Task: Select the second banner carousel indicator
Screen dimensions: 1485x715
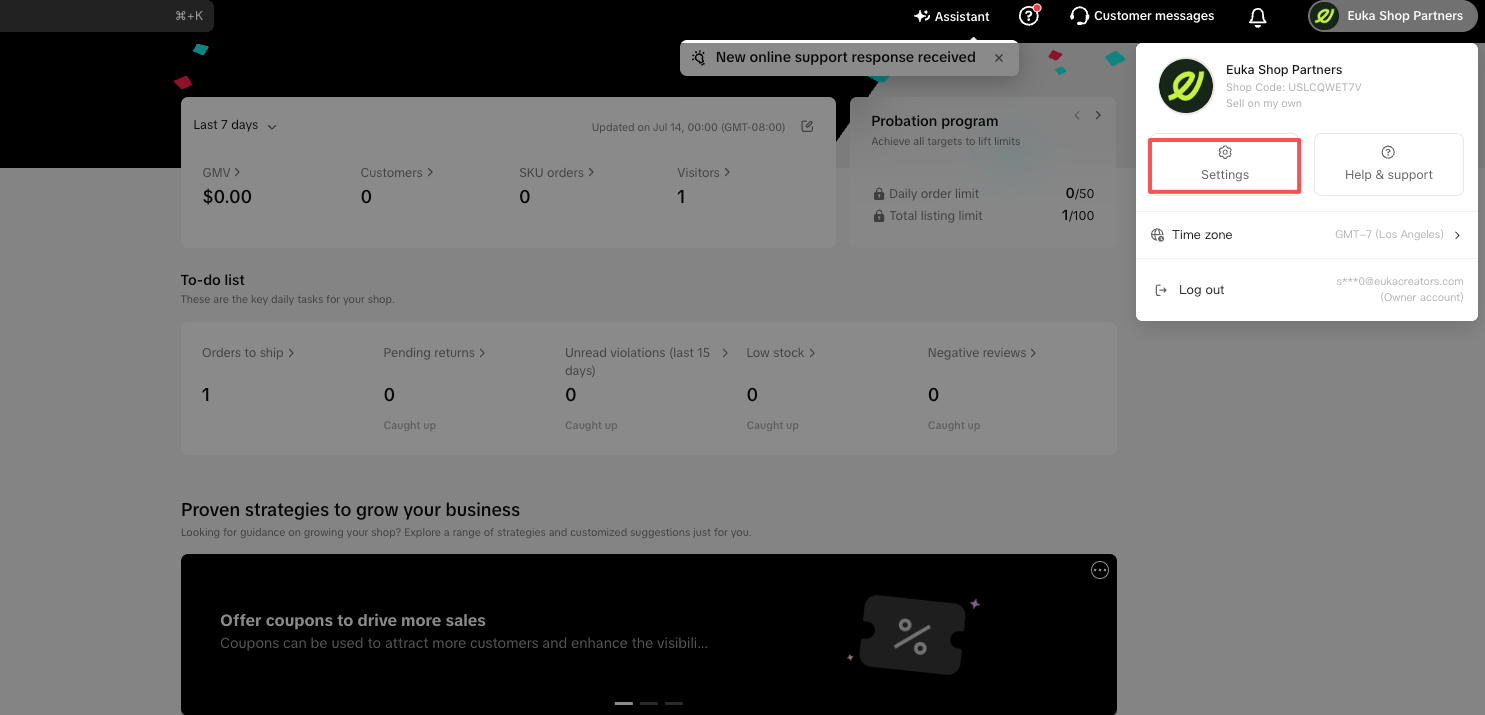Action: [649, 703]
